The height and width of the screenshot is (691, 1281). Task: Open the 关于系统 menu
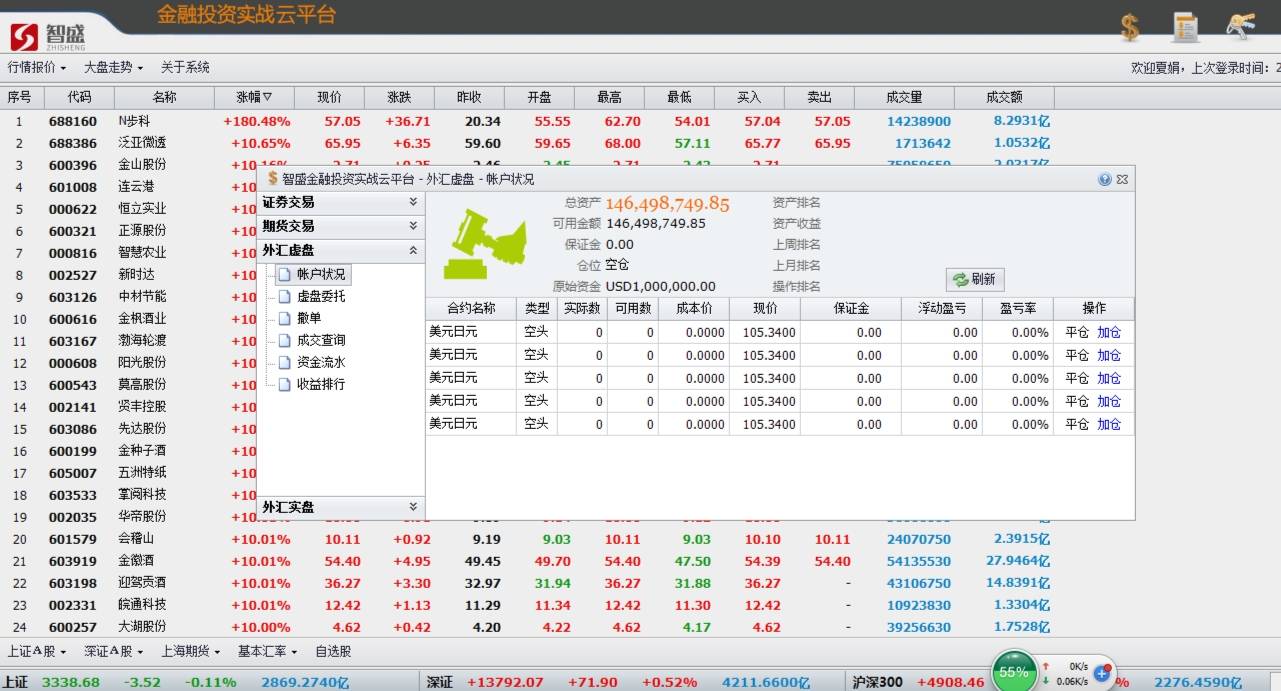pyautogui.click(x=185, y=67)
